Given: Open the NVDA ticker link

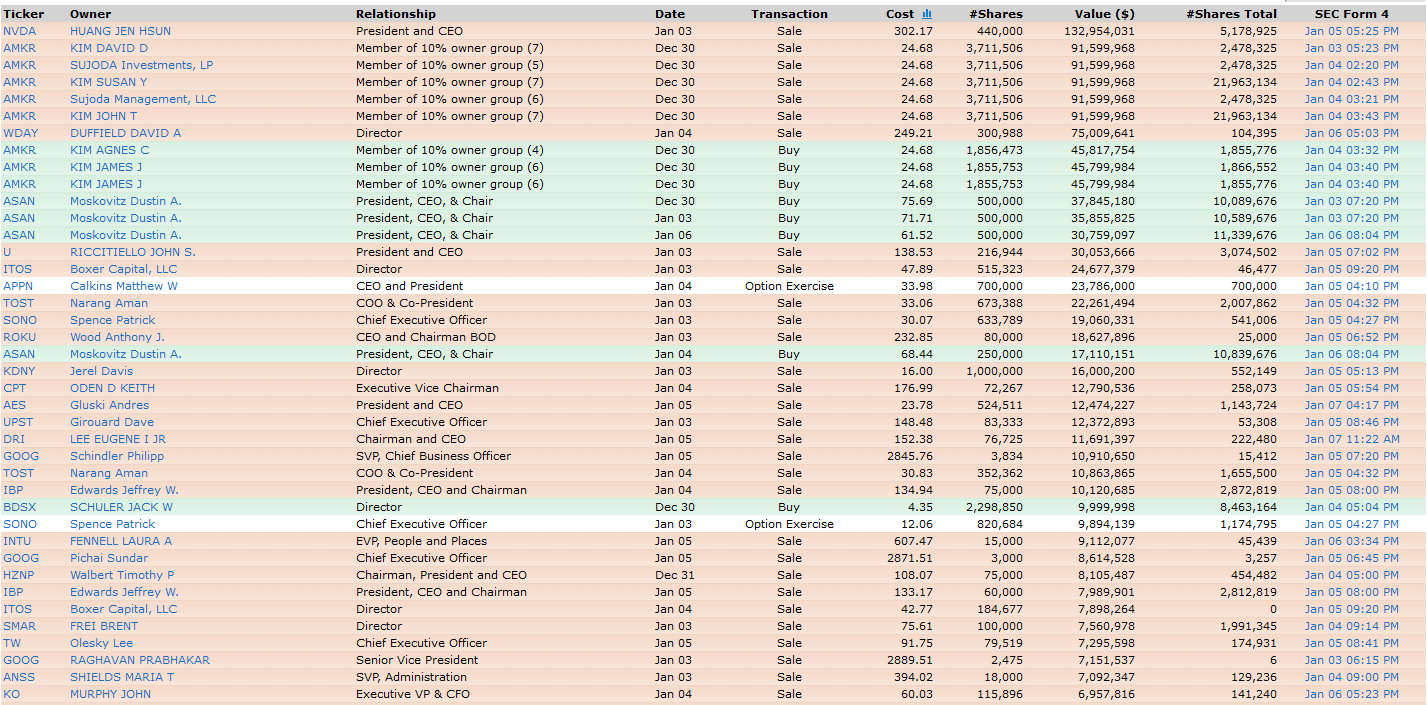Looking at the screenshot, I should [x=19, y=31].
